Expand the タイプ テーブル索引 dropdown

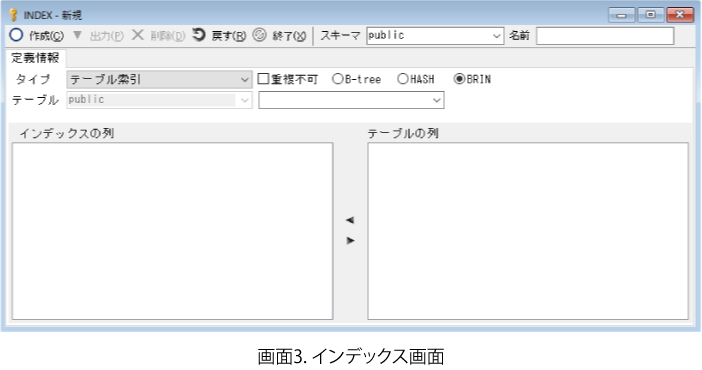(x=159, y=79)
